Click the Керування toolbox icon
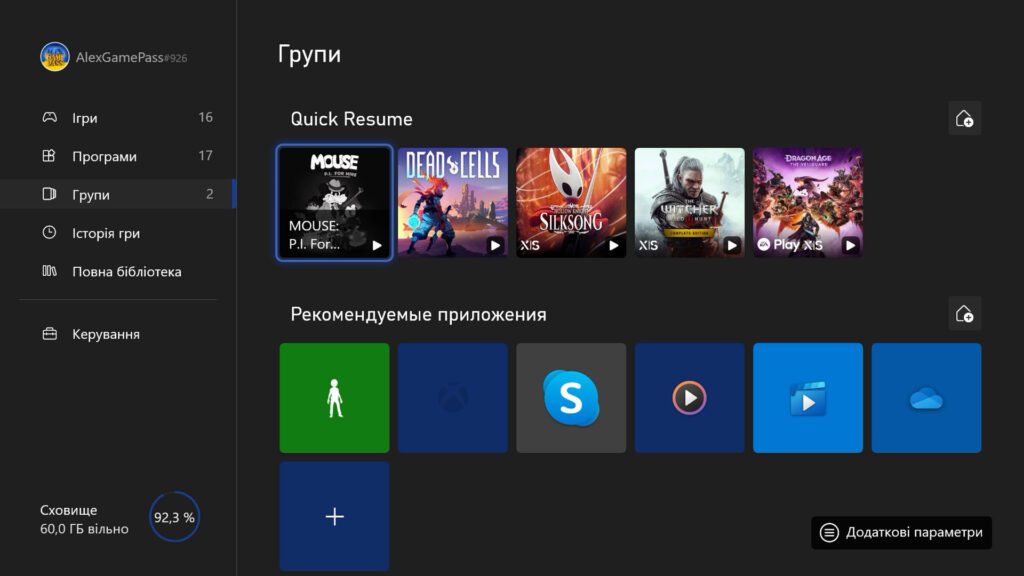The image size is (1024, 576). [x=50, y=334]
